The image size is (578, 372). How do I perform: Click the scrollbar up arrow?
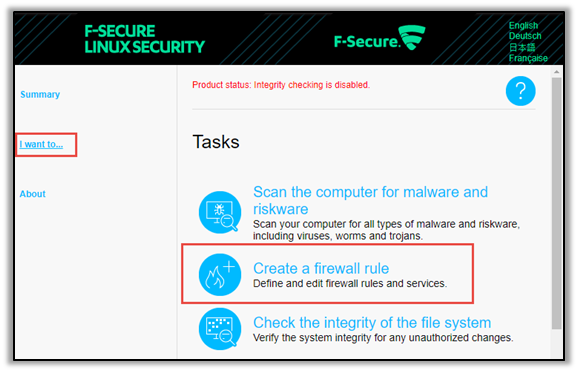tap(557, 72)
